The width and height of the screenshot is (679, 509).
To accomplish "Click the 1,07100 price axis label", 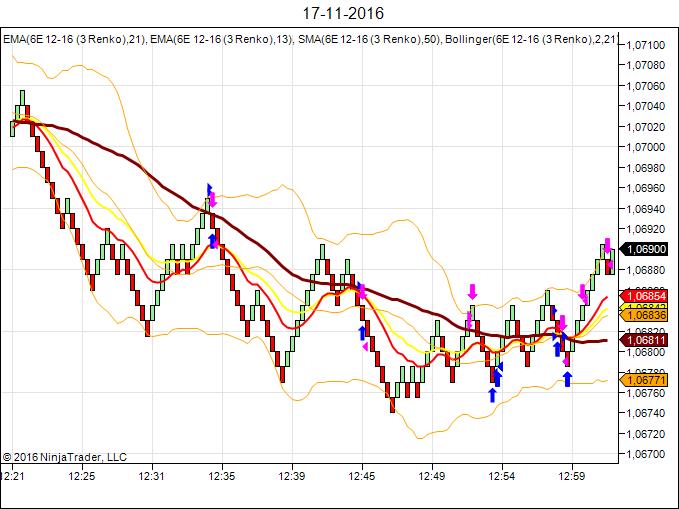I will [x=646, y=45].
